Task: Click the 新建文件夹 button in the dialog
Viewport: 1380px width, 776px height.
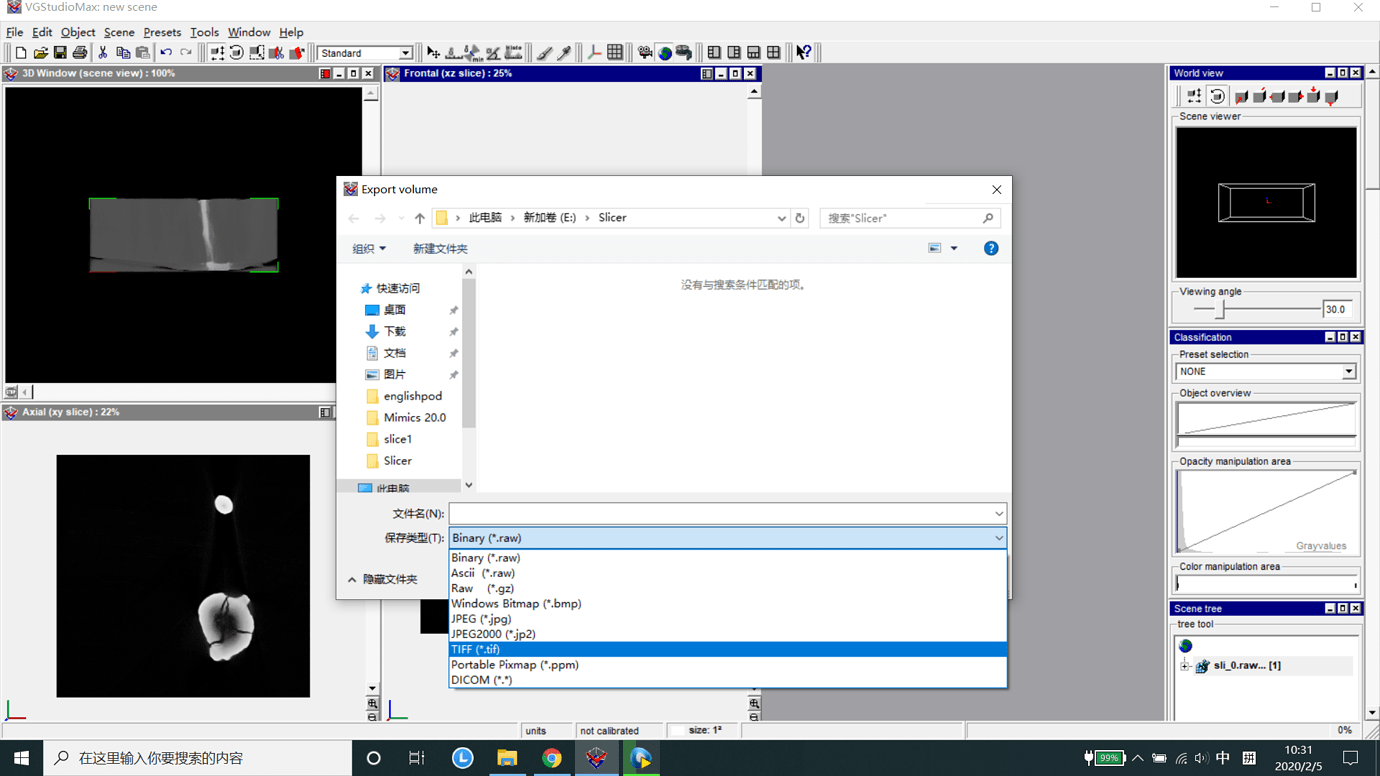Action: [440, 248]
